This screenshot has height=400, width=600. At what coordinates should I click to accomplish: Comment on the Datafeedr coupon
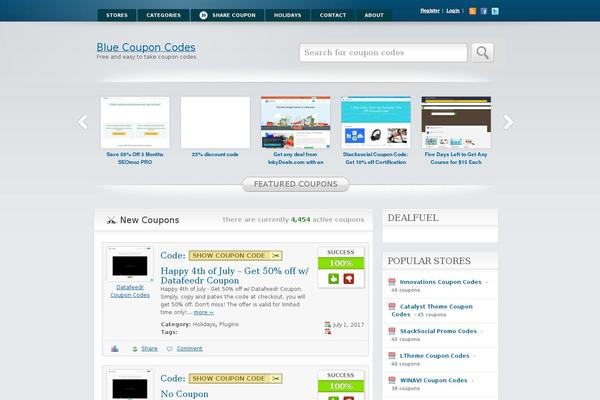(189, 349)
